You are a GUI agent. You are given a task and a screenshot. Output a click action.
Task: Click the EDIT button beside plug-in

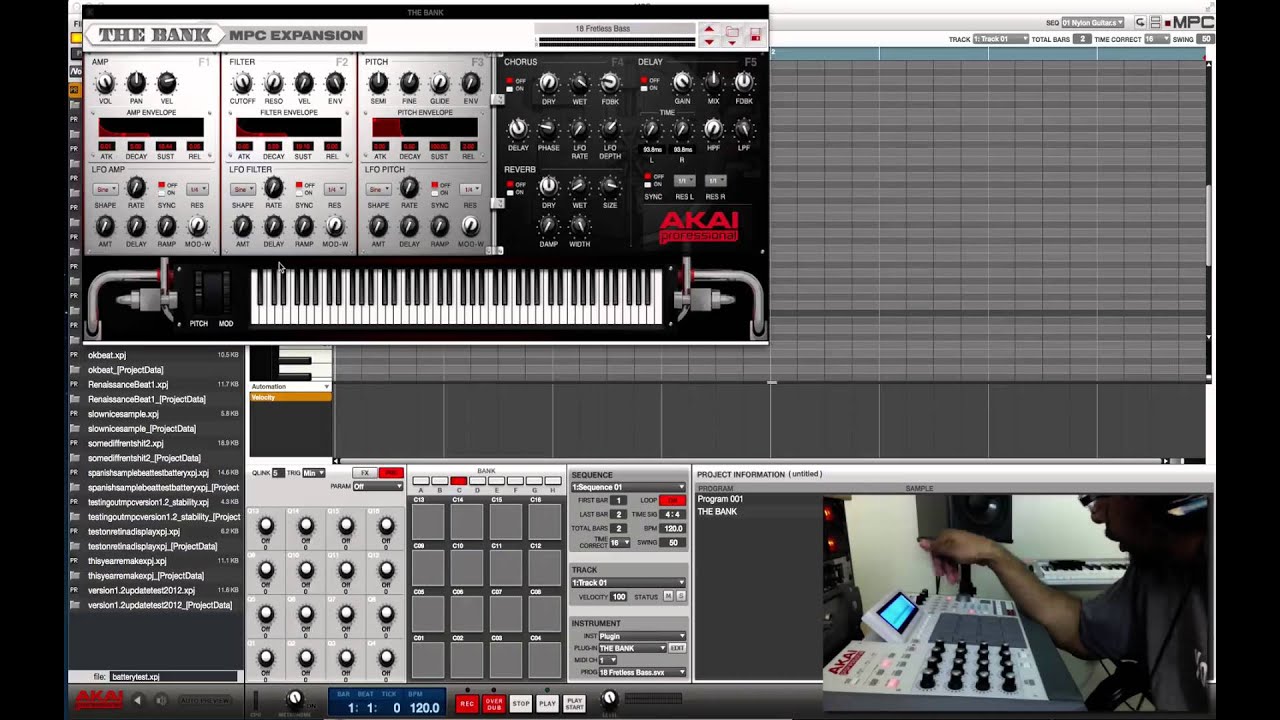[x=677, y=648]
